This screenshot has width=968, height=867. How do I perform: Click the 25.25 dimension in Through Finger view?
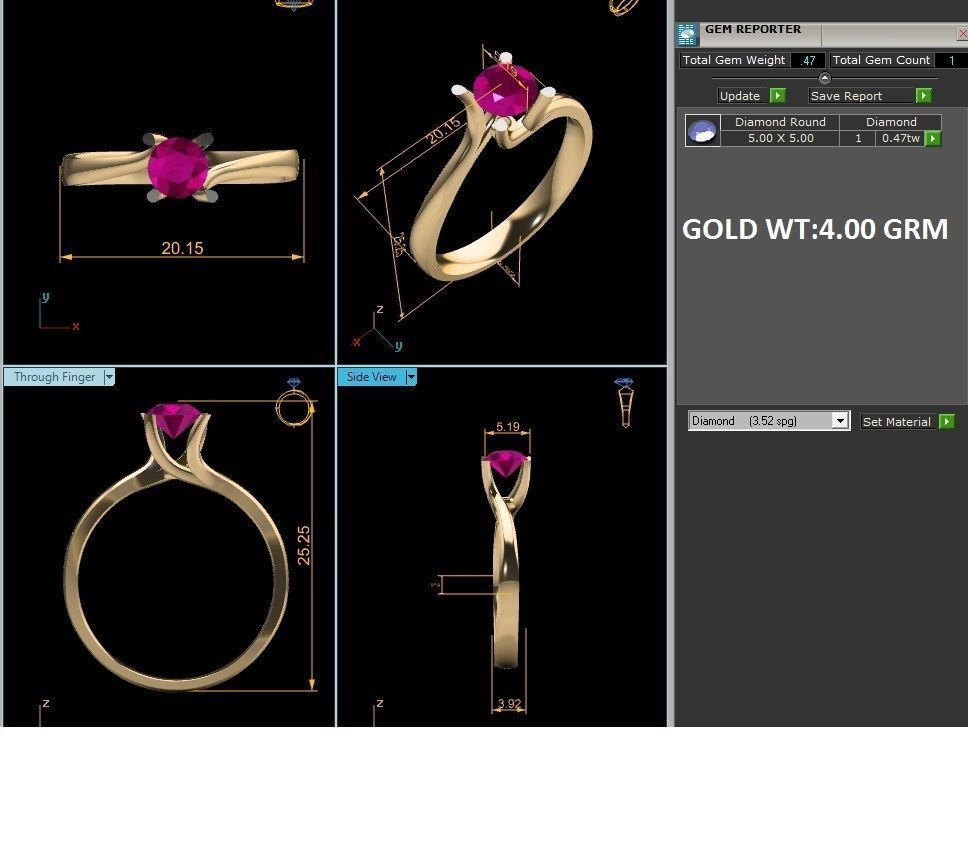(x=303, y=545)
